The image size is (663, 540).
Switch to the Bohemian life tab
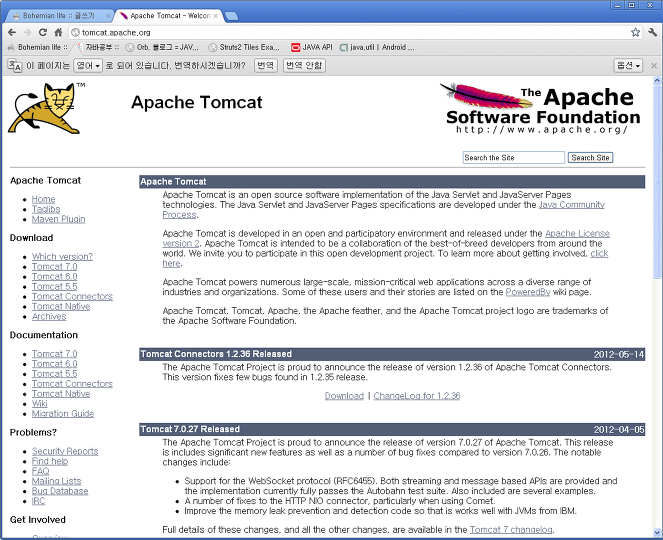point(59,16)
